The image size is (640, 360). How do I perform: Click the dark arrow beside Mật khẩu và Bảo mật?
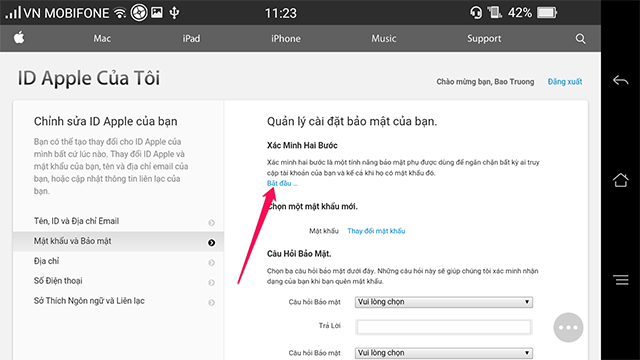tap(211, 243)
